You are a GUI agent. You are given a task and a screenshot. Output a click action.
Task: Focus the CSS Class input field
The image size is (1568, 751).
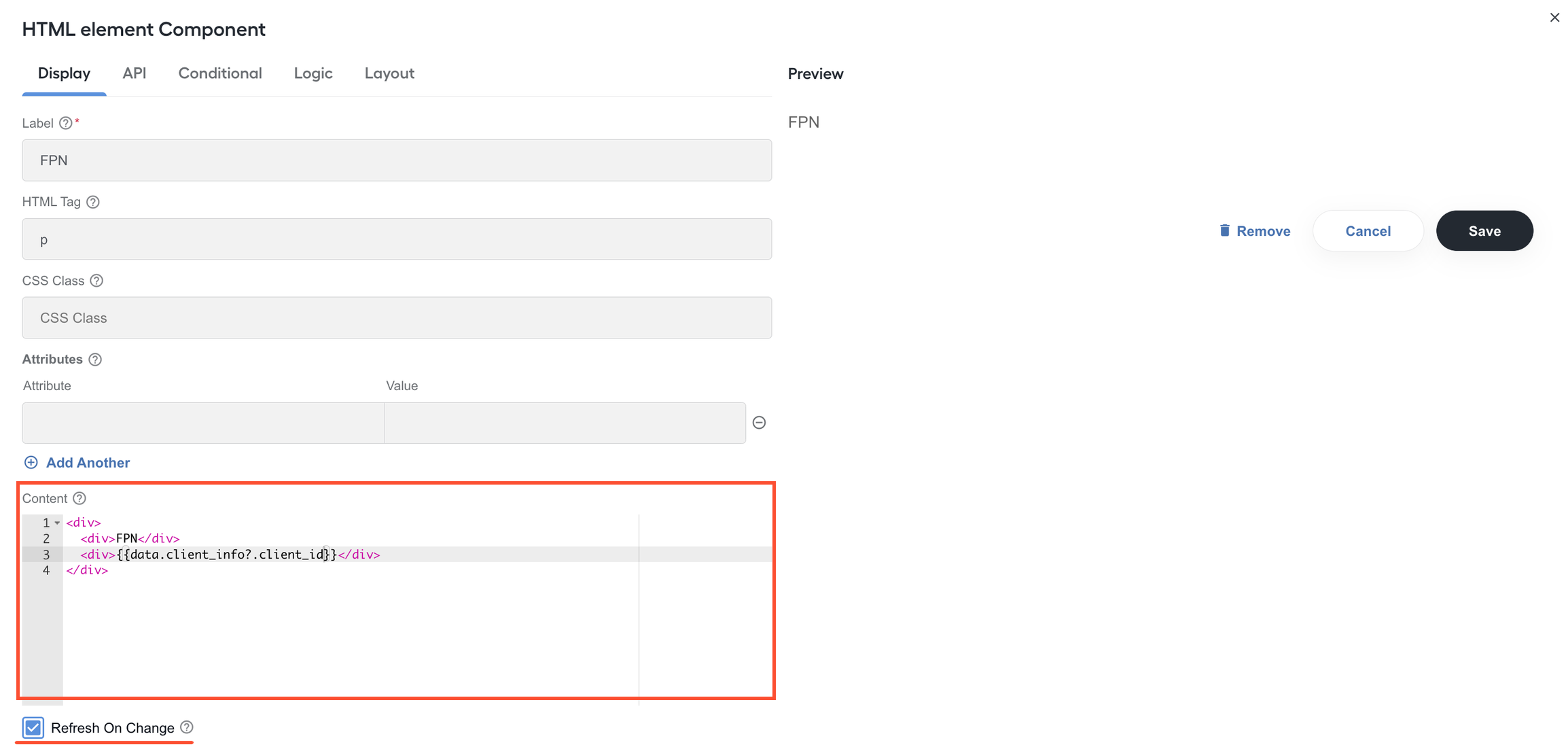(397, 317)
